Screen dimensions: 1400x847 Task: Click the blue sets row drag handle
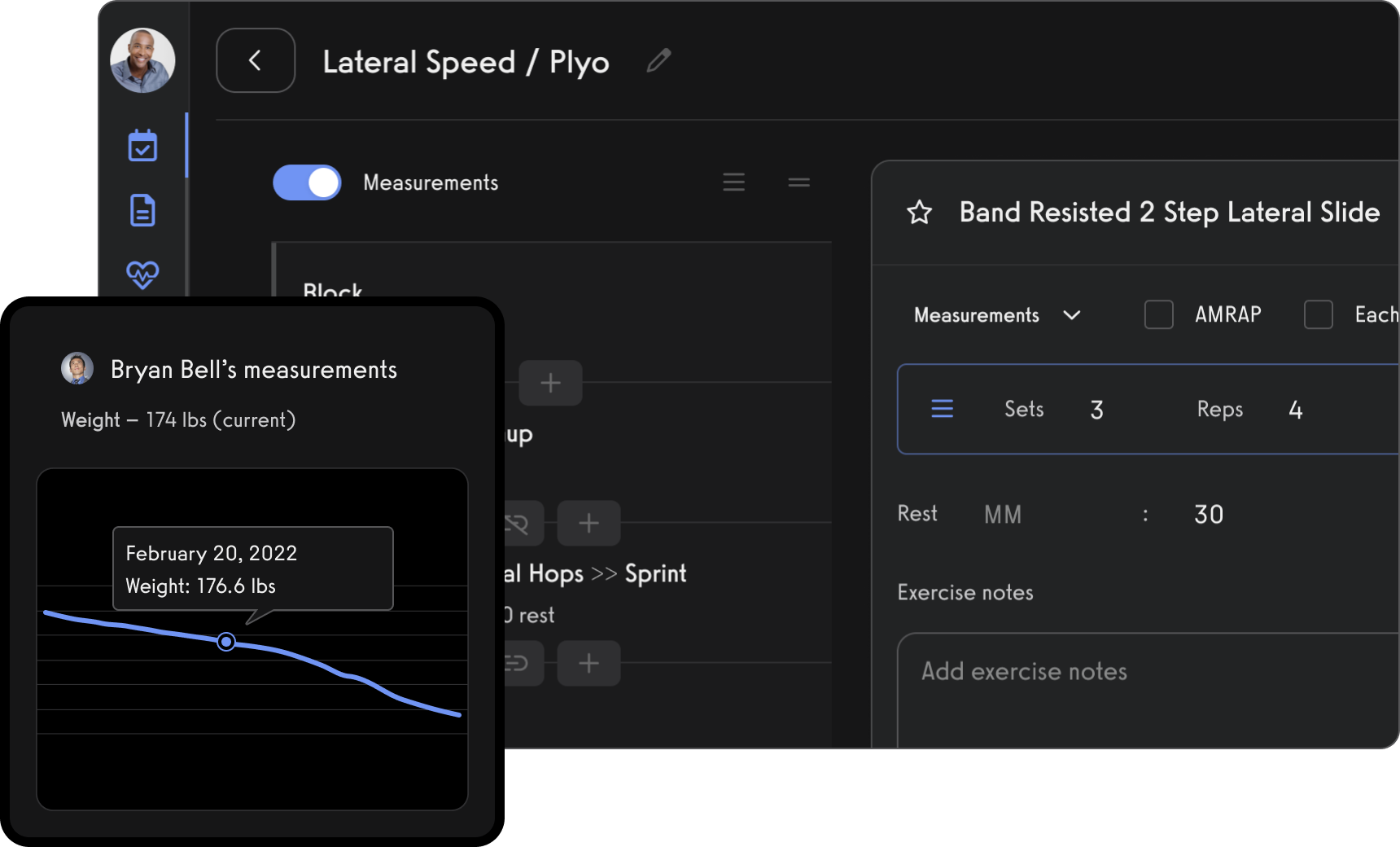[x=942, y=409]
